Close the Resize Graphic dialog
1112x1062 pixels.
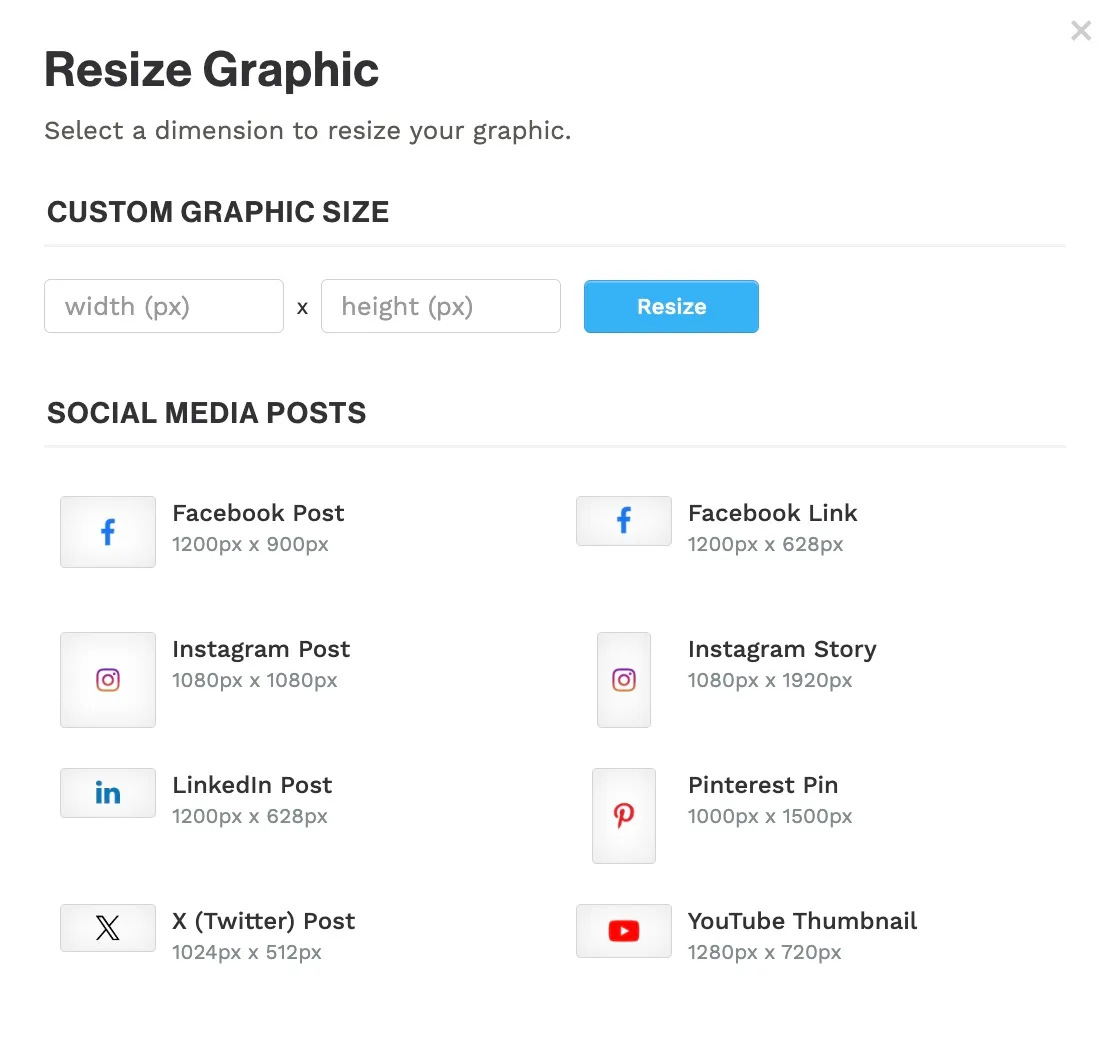pyautogui.click(x=1081, y=31)
